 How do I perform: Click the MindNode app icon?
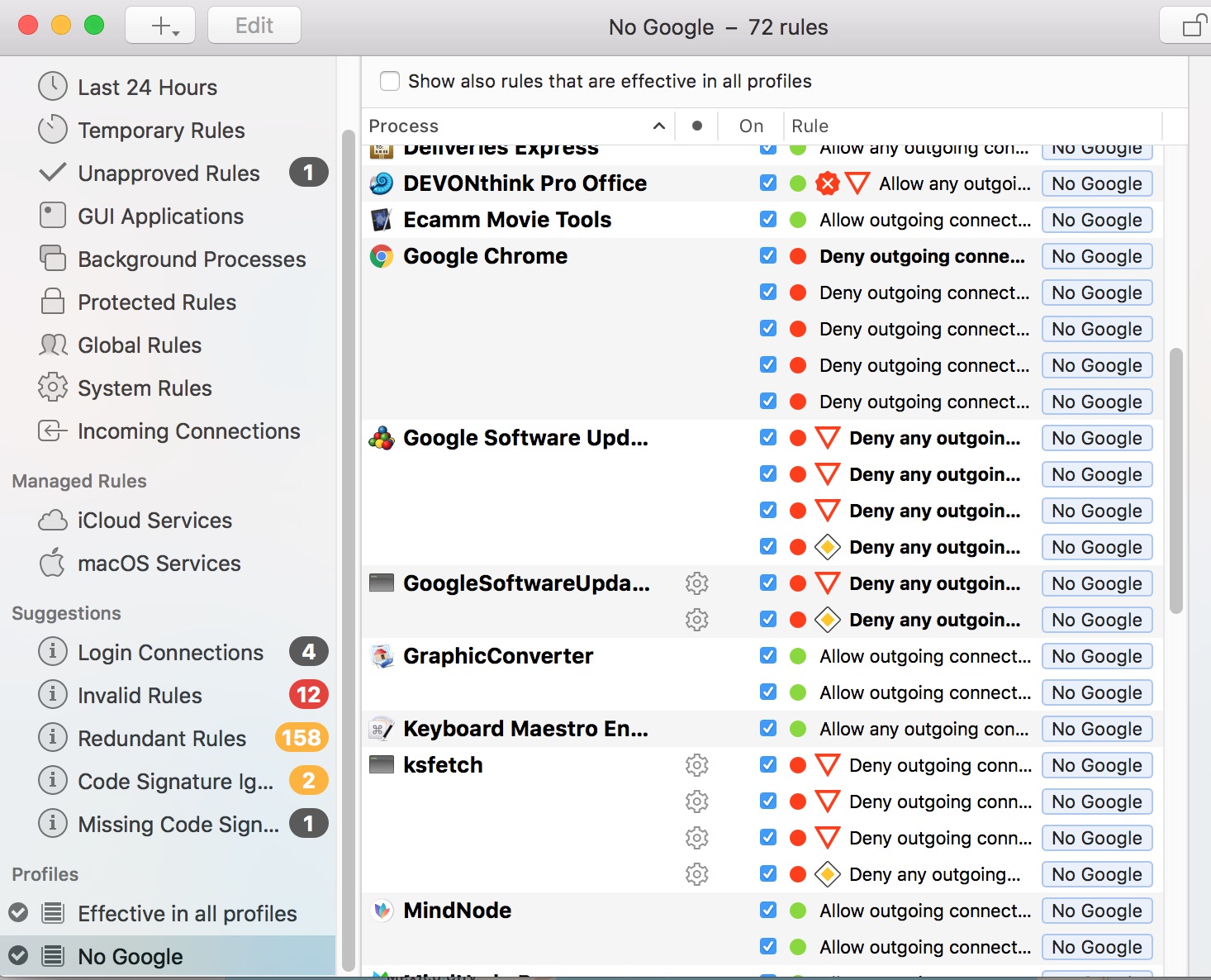381,911
